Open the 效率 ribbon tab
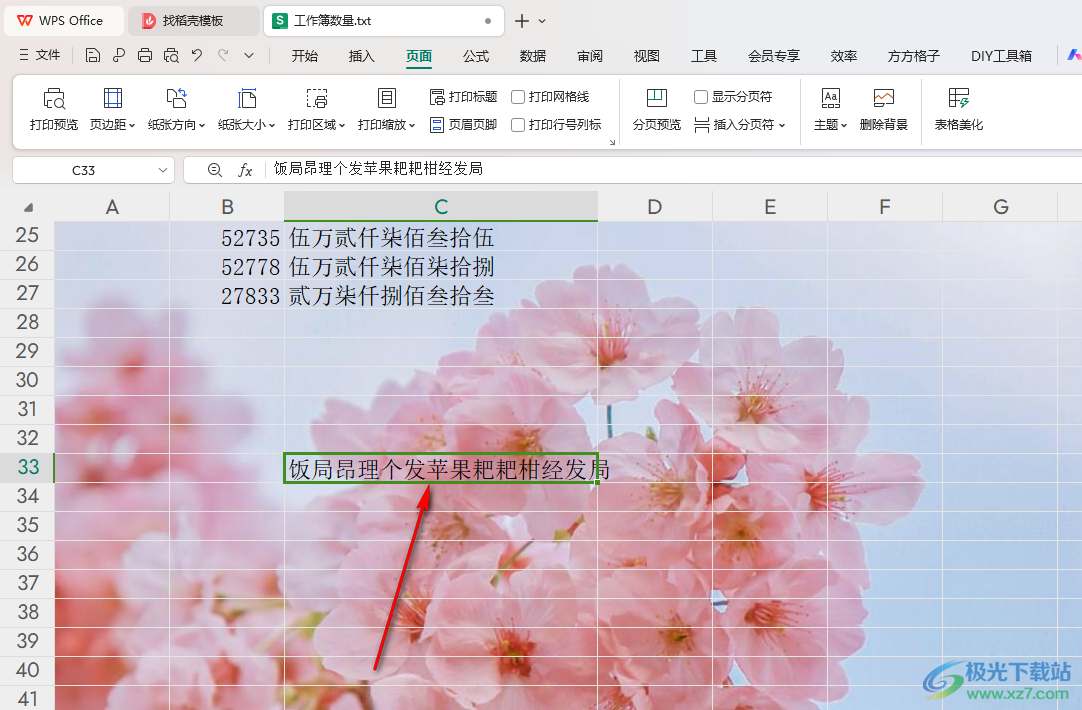The image size is (1082, 710). [844, 56]
